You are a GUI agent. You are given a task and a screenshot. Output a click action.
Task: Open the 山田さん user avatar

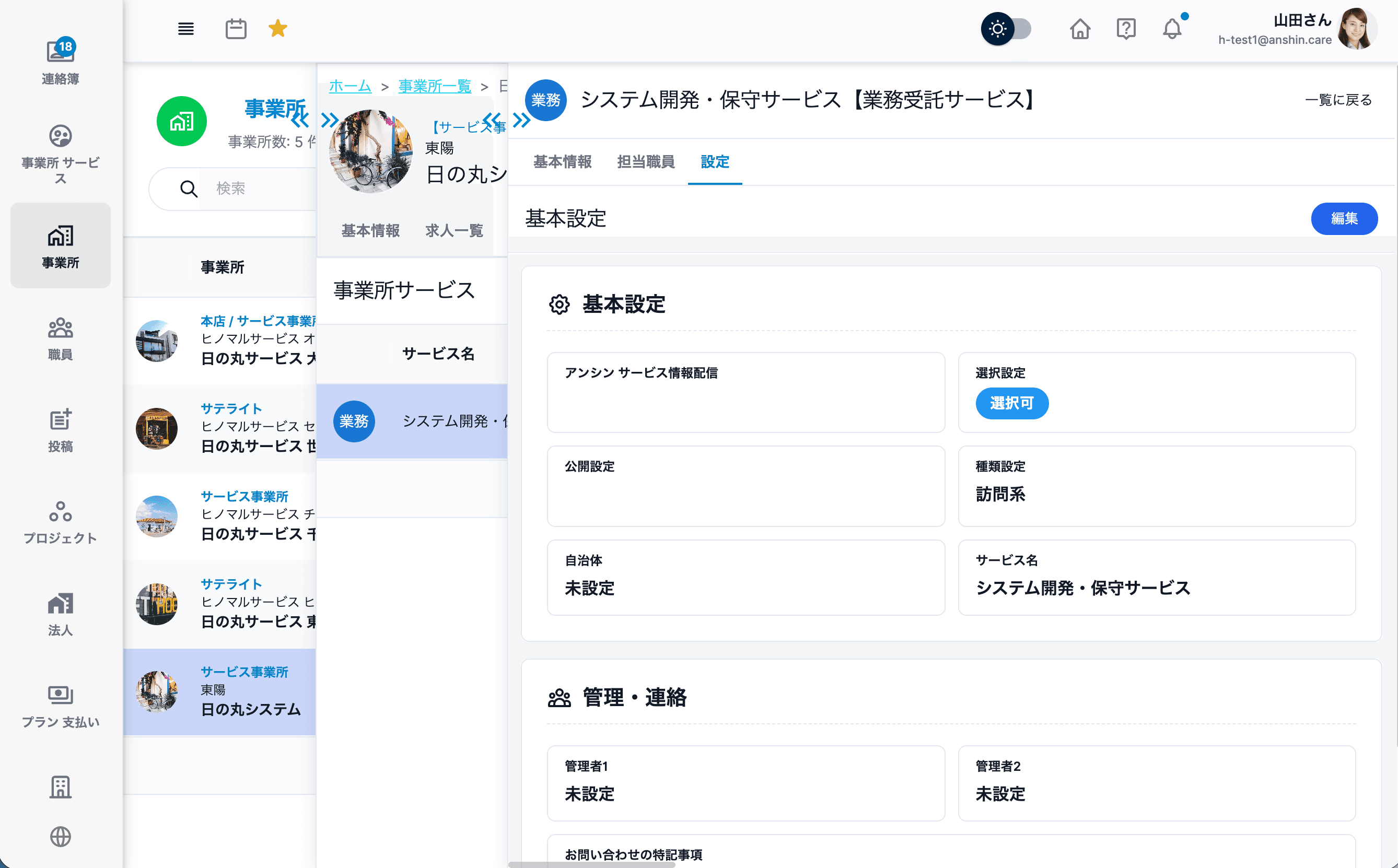click(x=1357, y=29)
